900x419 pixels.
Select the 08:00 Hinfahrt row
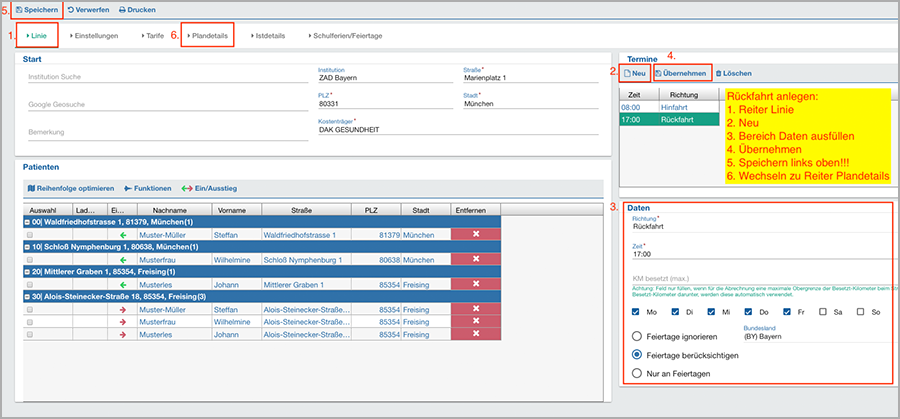pos(669,107)
